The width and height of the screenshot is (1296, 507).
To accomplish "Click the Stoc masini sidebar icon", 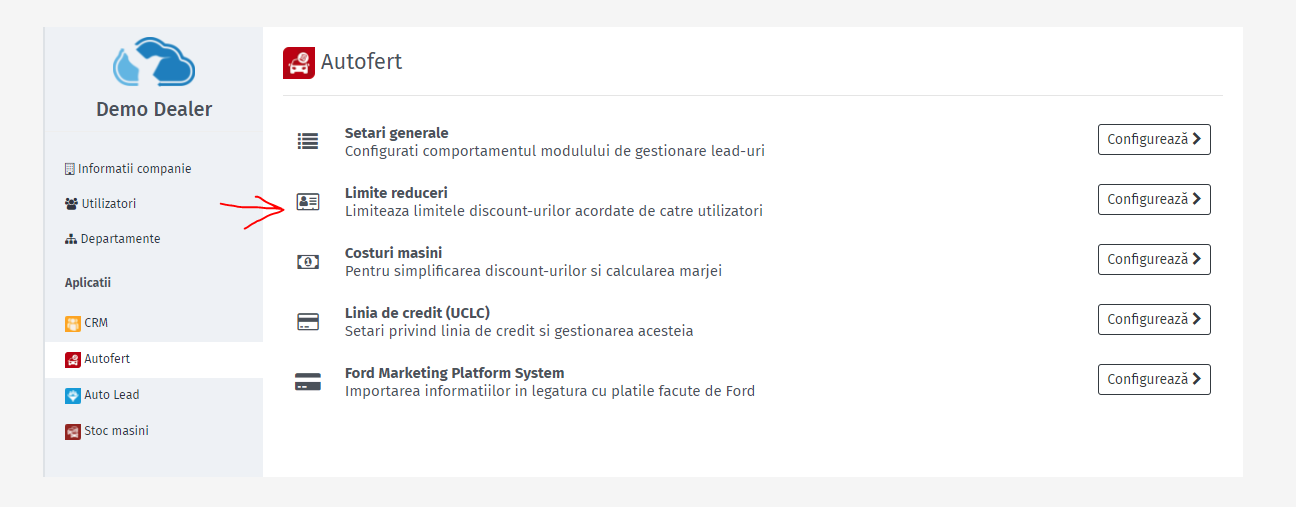I will coord(72,431).
